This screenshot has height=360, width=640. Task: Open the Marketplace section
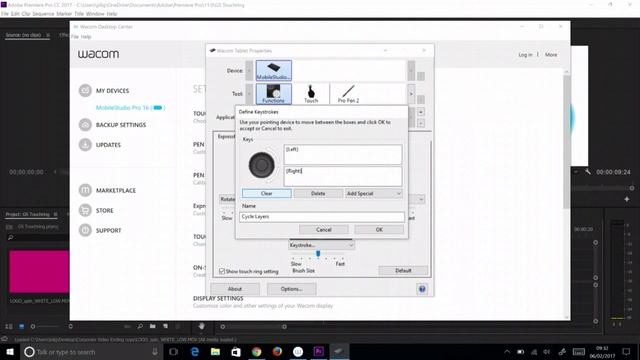click(x=107, y=190)
